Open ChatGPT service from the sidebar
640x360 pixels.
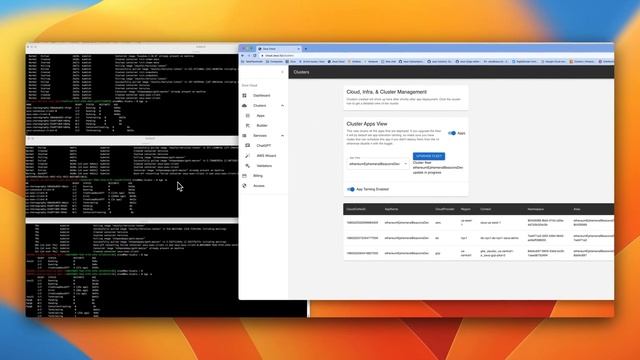(264, 146)
